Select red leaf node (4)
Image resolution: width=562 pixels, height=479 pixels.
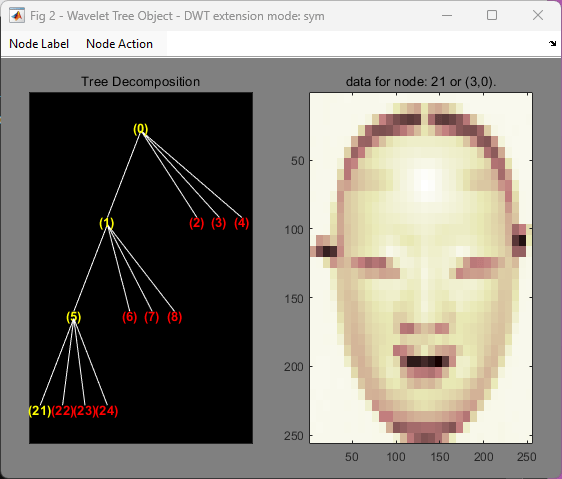[x=242, y=223]
